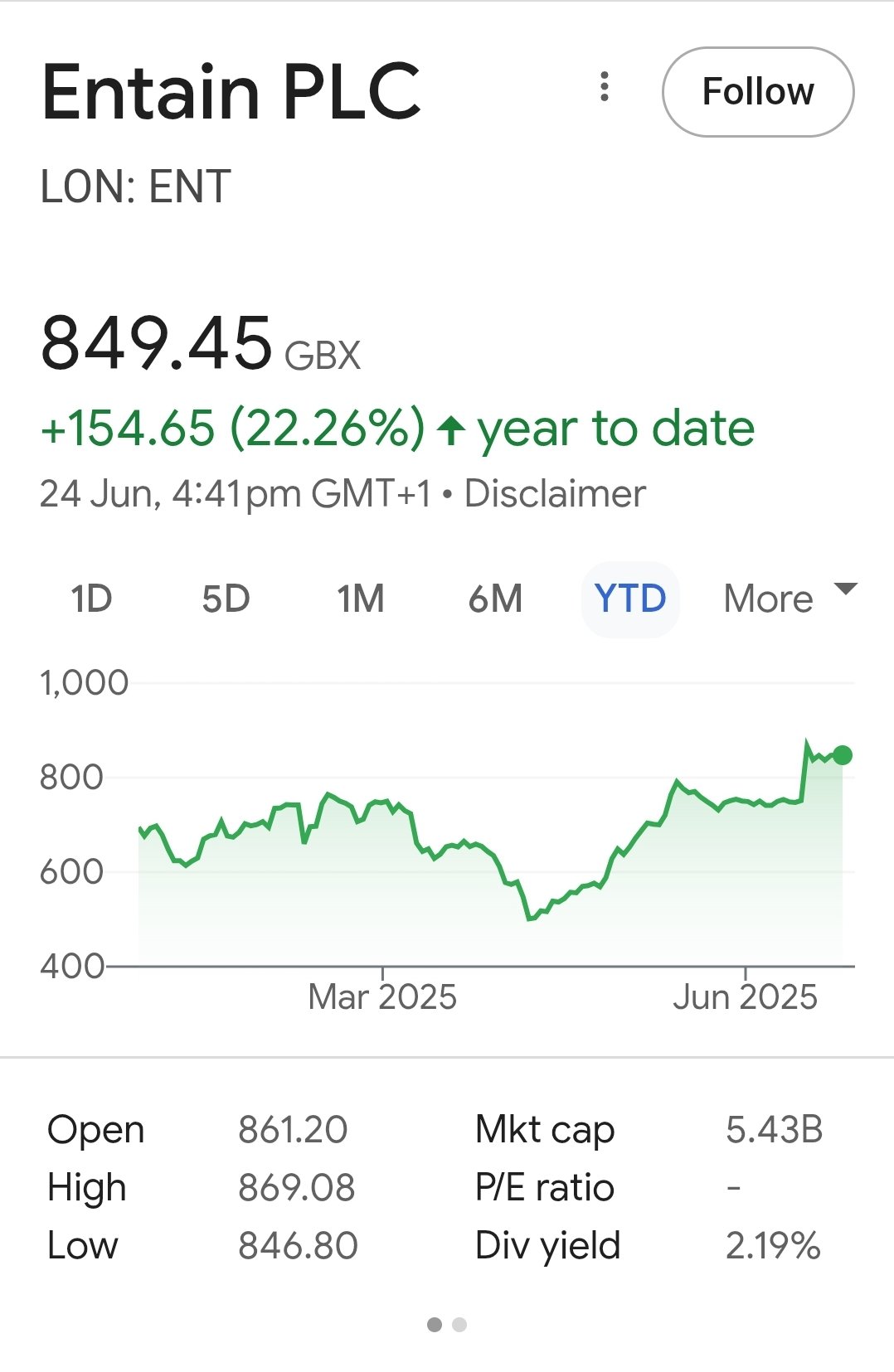Select first page dot indicator
Viewport: 894px width, 1372px height.
tap(435, 1325)
